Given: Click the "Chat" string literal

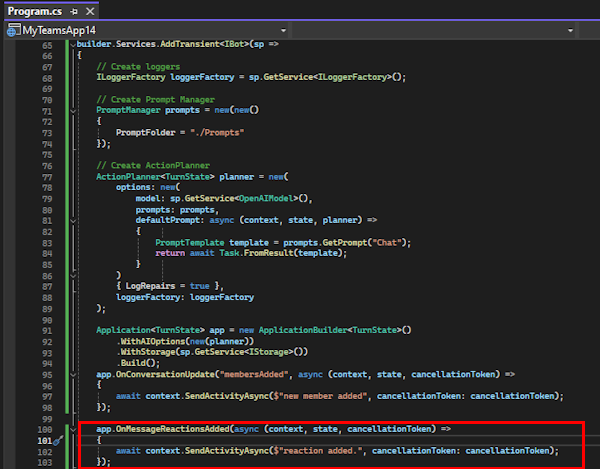Looking at the screenshot, I should [x=387, y=243].
